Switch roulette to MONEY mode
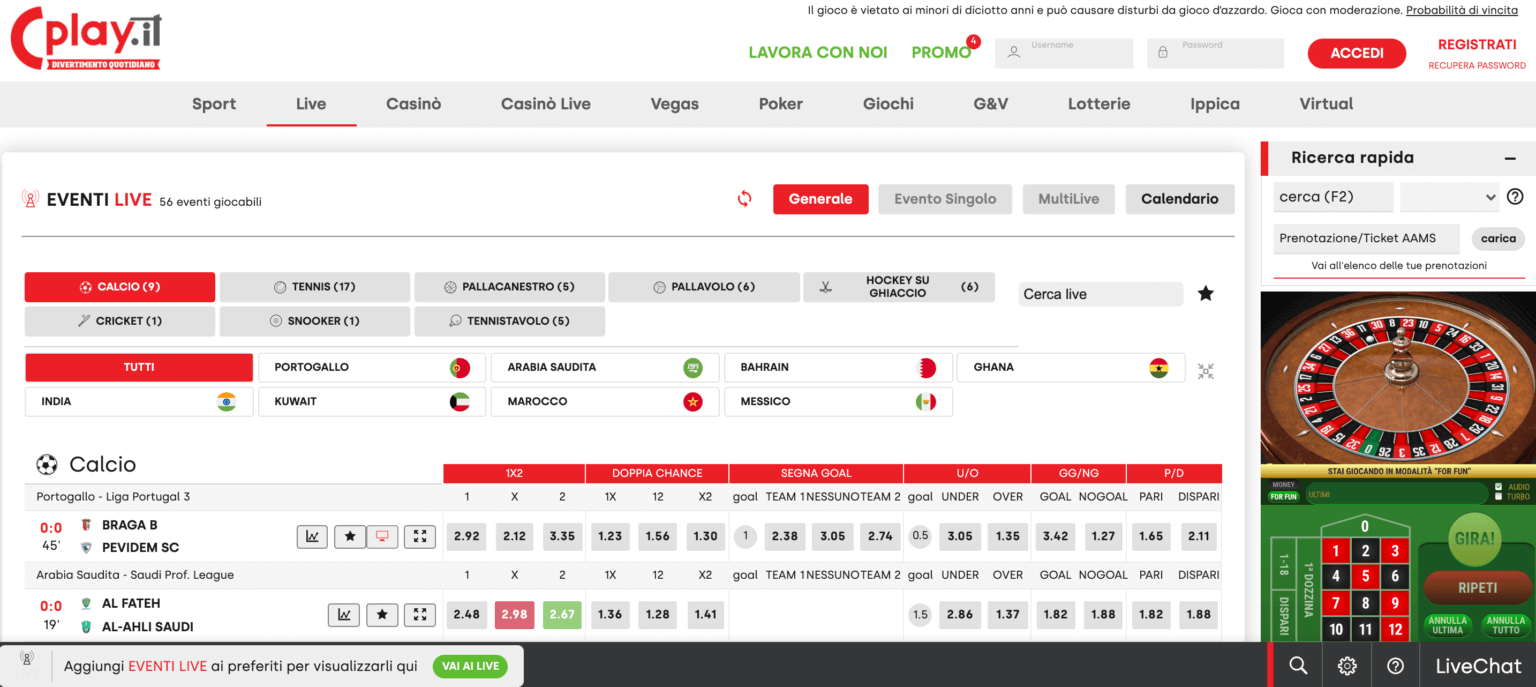Screen dimensions: 1536x687 pos(1283,485)
